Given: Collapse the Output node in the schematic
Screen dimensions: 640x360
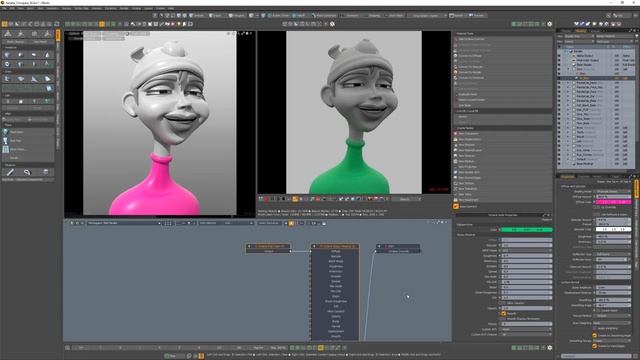Looking at the screenshot, I should pyautogui.click(x=378, y=246).
